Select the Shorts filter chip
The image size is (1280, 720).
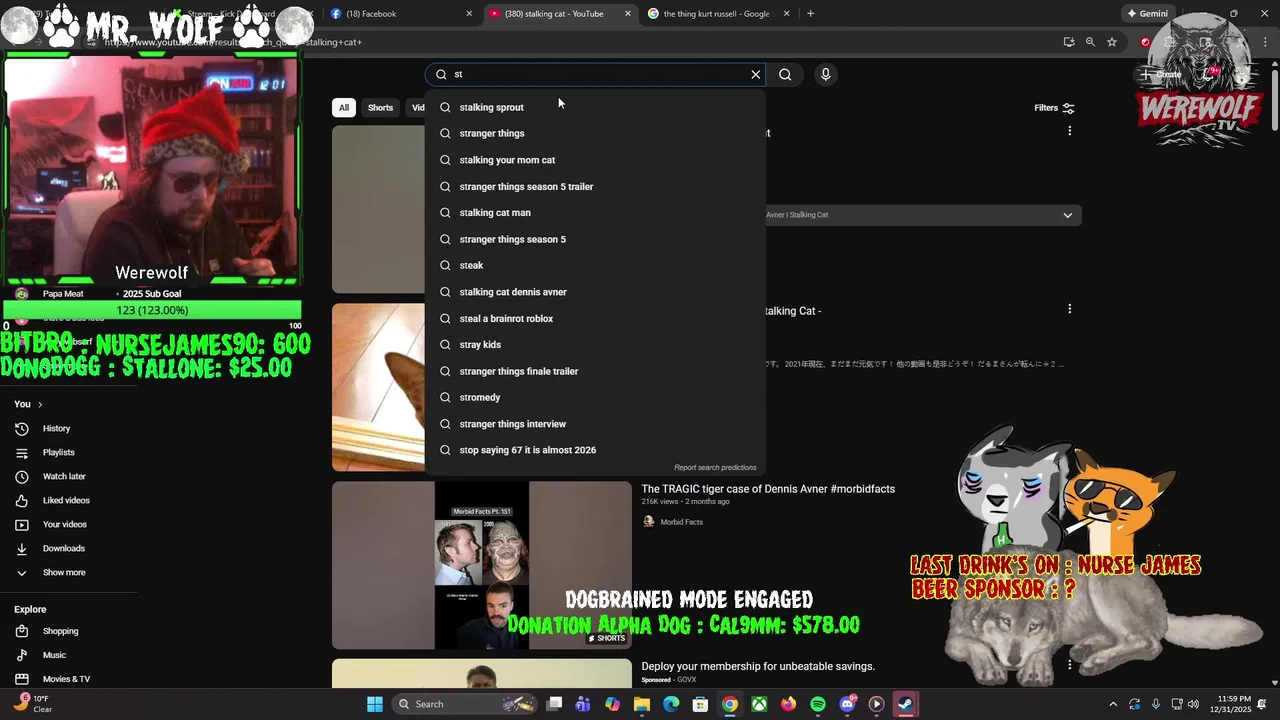click(x=380, y=108)
